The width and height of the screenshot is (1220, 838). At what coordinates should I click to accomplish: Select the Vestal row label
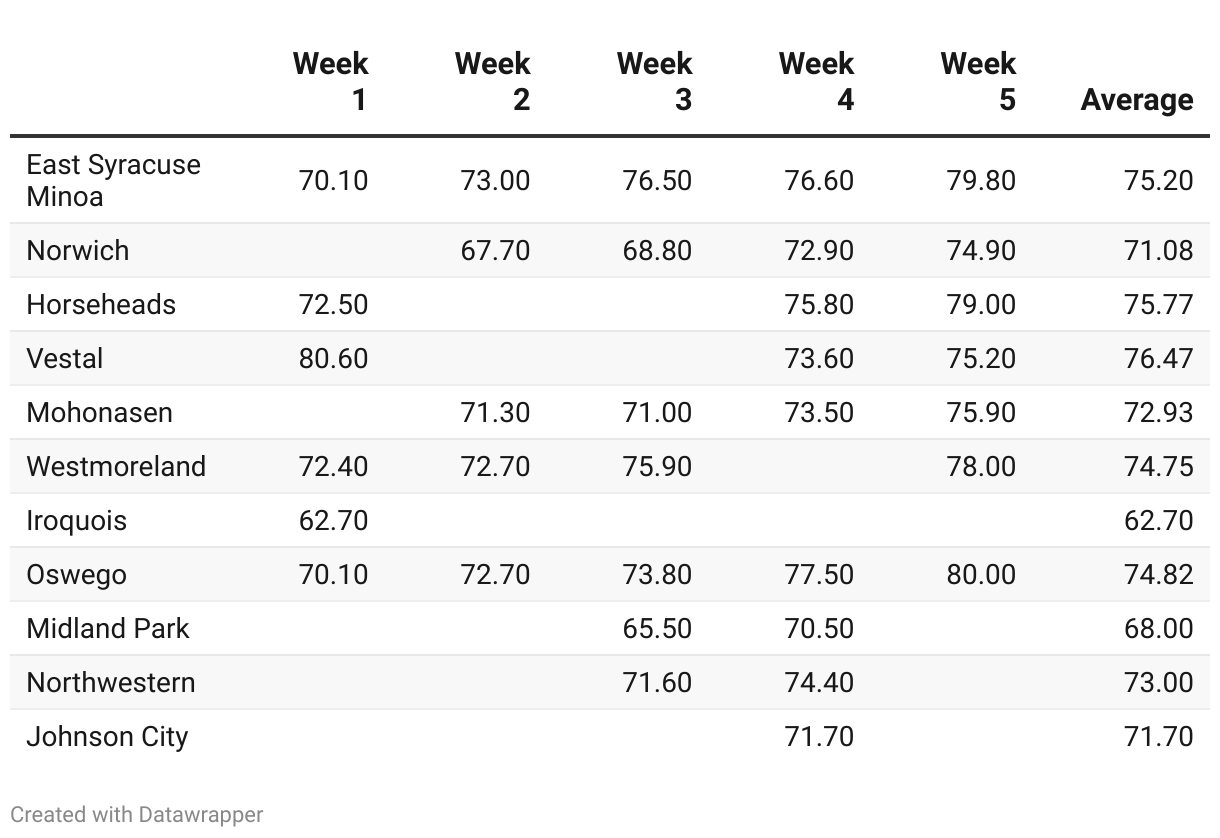point(65,358)
